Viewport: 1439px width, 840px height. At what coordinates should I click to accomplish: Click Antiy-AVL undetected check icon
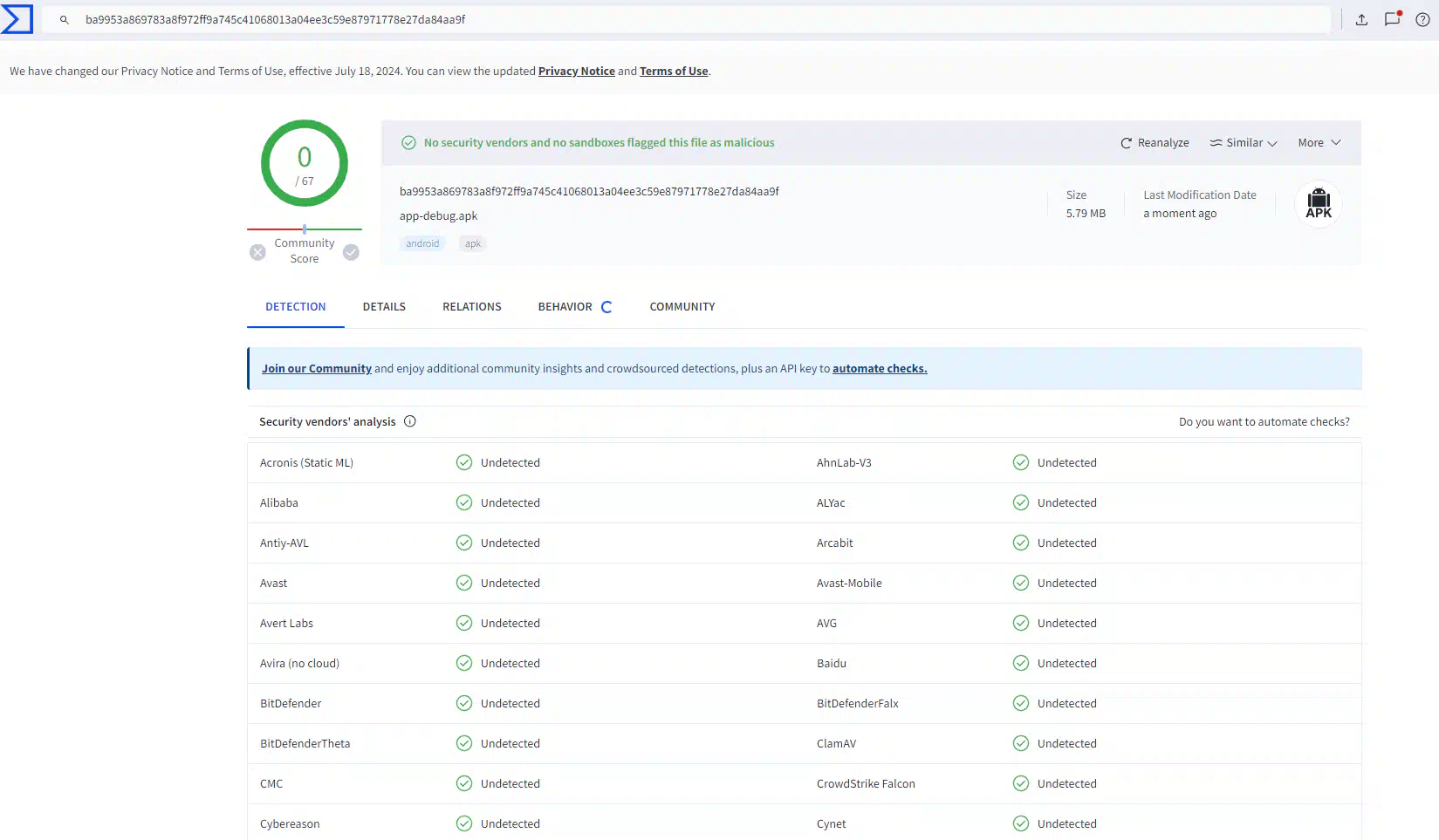pyautogui.click(x=464, y=543)
